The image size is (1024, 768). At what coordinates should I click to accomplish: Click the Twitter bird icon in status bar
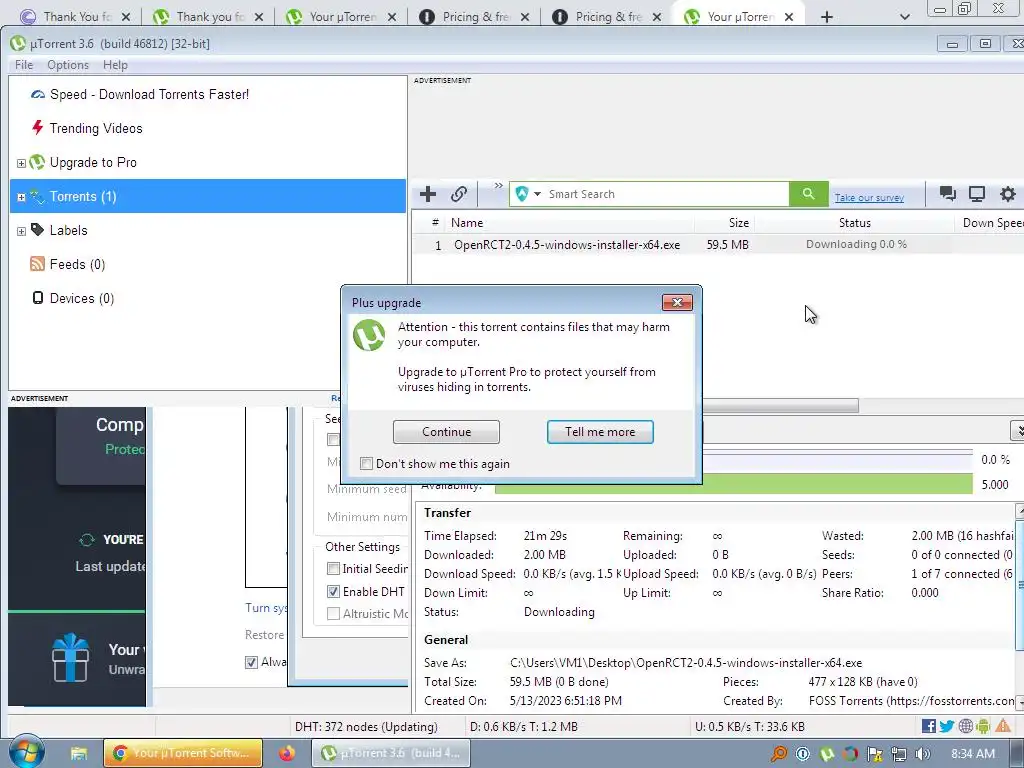(x=947, y=726)
